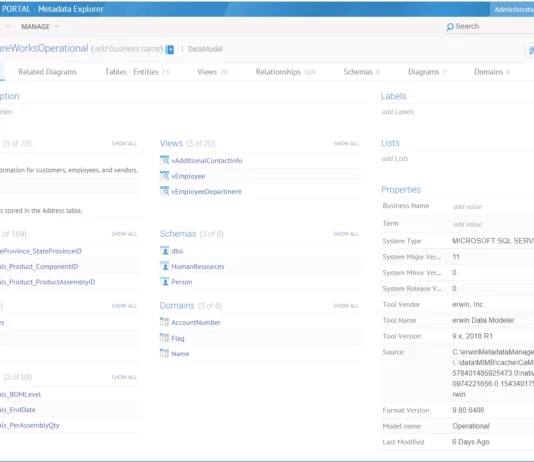Click the Search magnifier icon
The height and width of the screenshot is (462, 534).
click(x=450, y=27)
